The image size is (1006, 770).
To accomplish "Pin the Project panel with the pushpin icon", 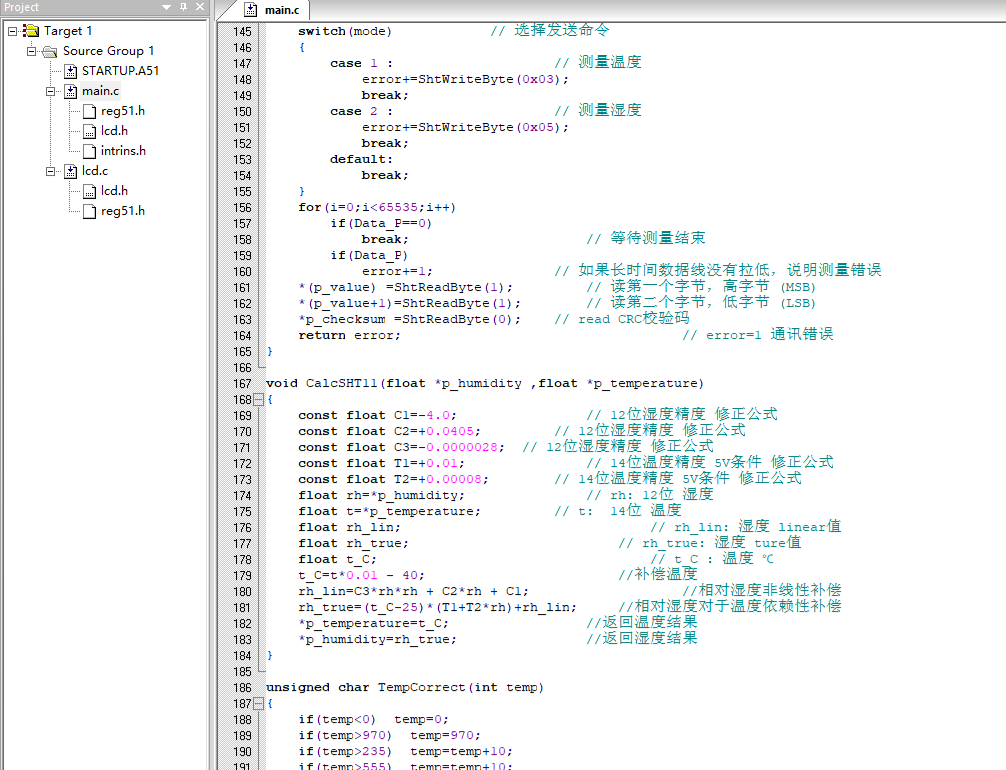I will 183,7.
